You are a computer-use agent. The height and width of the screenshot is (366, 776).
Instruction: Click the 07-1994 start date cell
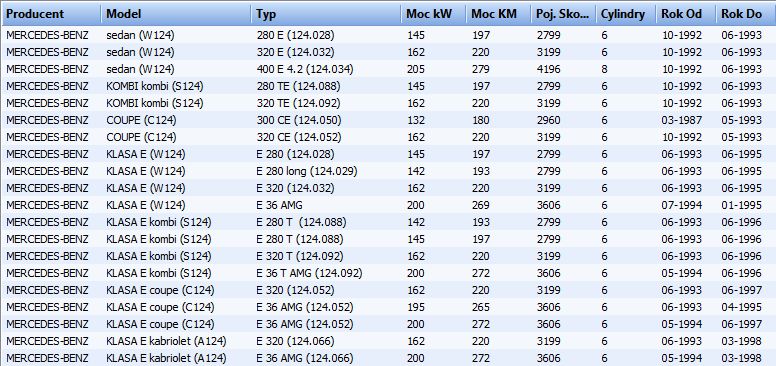point(681,205)
